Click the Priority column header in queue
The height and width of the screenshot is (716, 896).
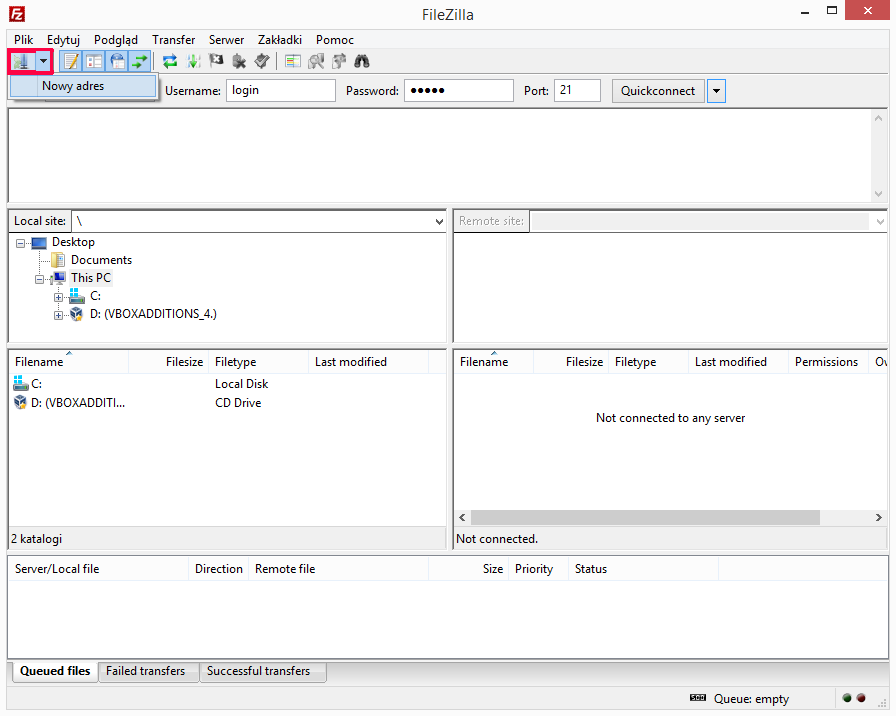(538, 569)
